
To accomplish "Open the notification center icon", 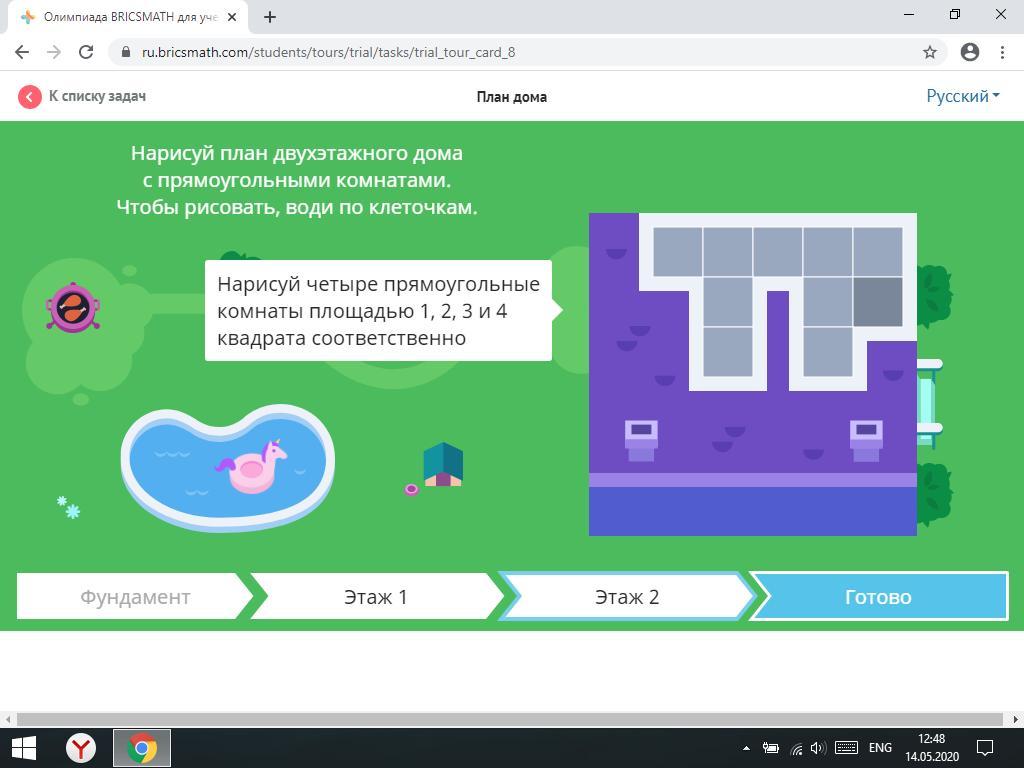I will coord(984,748).
